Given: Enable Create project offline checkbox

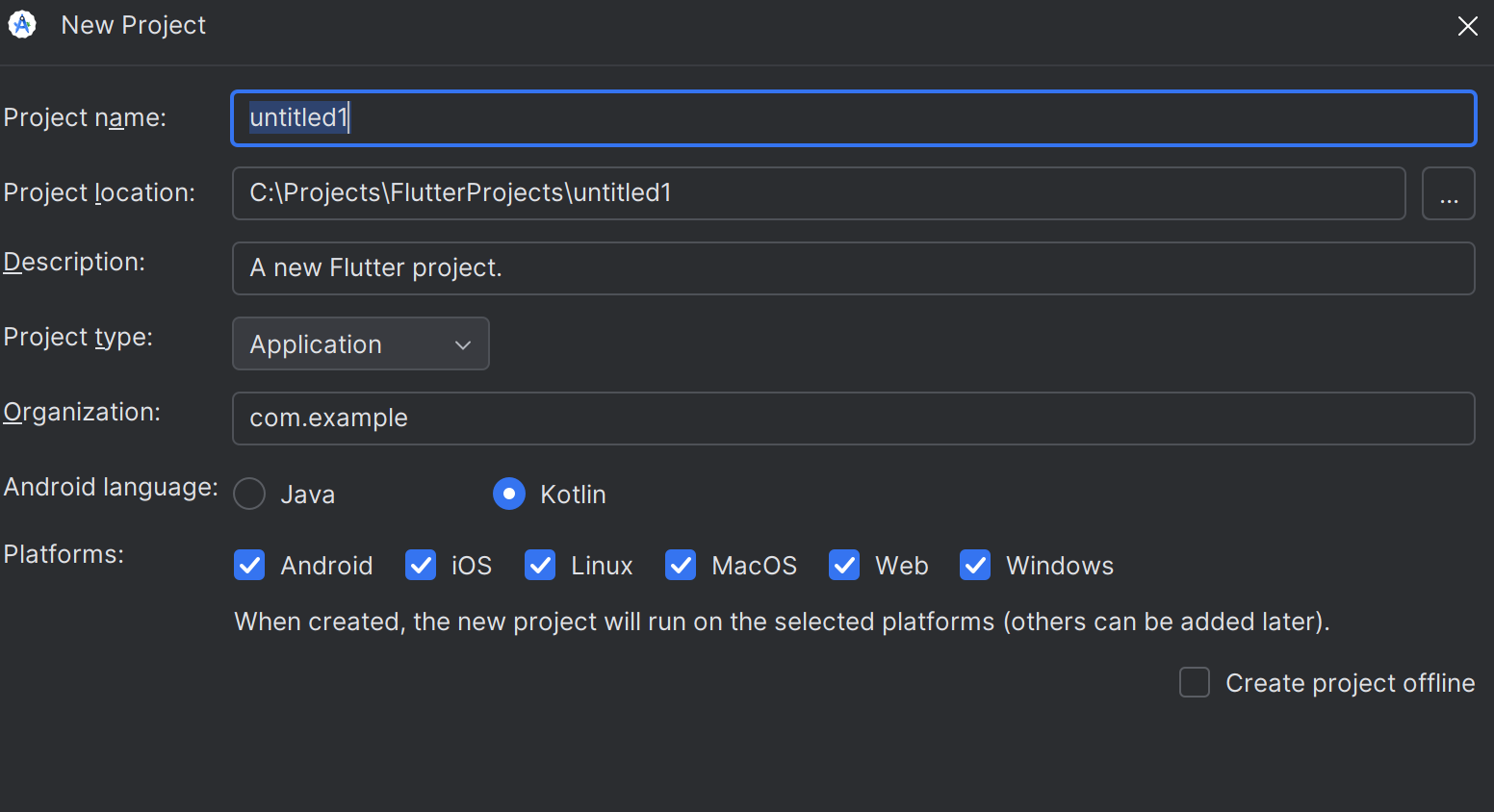Looking at the screenshot, I should click(1195, 682).
